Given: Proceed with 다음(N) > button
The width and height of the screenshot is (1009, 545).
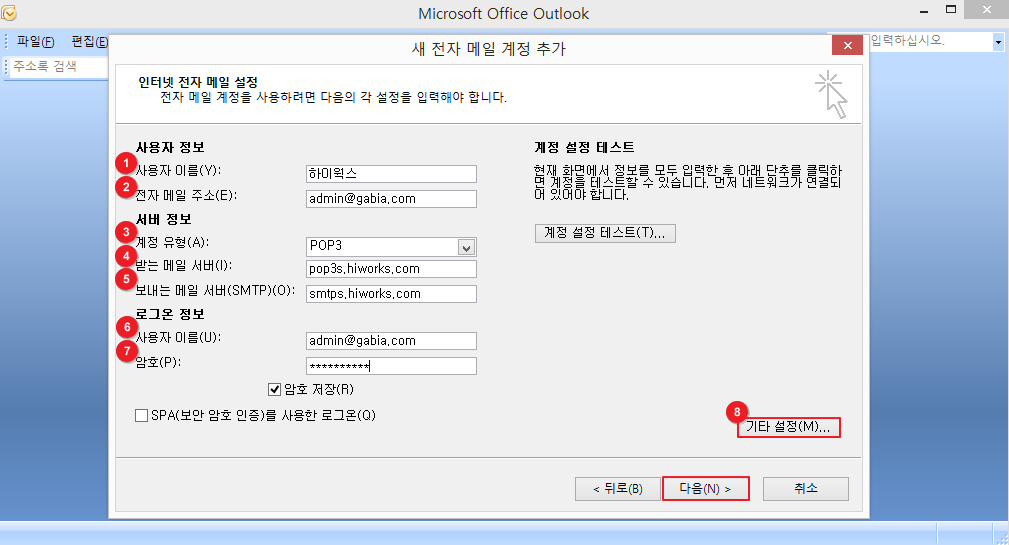Looking at the screenshot, I should 705,489.
